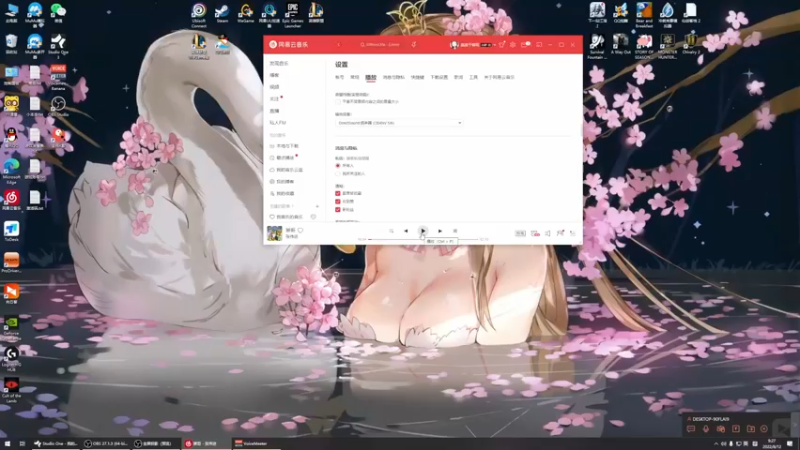Switch to the 工具 settings tab
Viewport: 800px width, 450px height.
point(473,78)
